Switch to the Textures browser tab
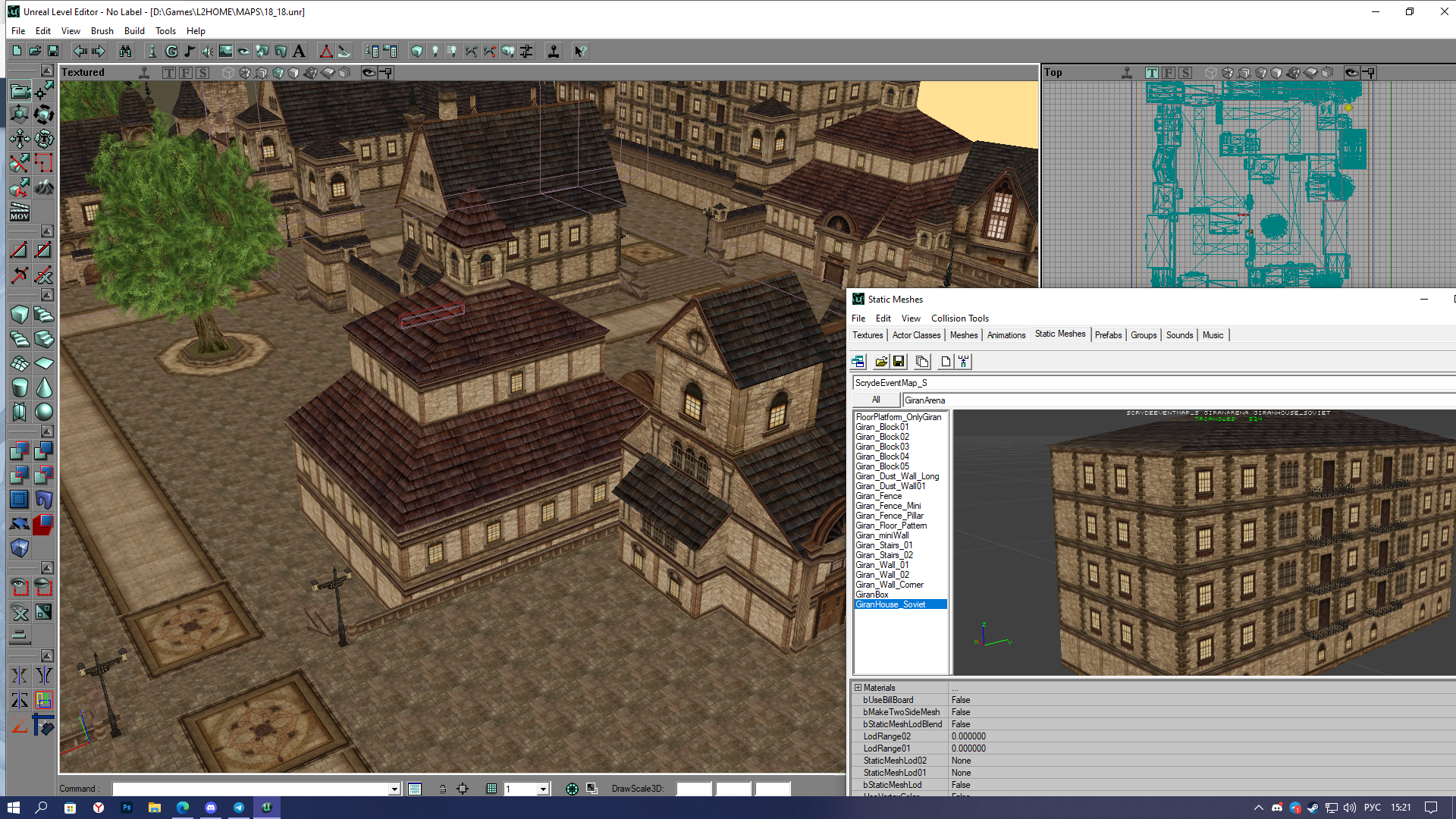 (x=867, y=335)
